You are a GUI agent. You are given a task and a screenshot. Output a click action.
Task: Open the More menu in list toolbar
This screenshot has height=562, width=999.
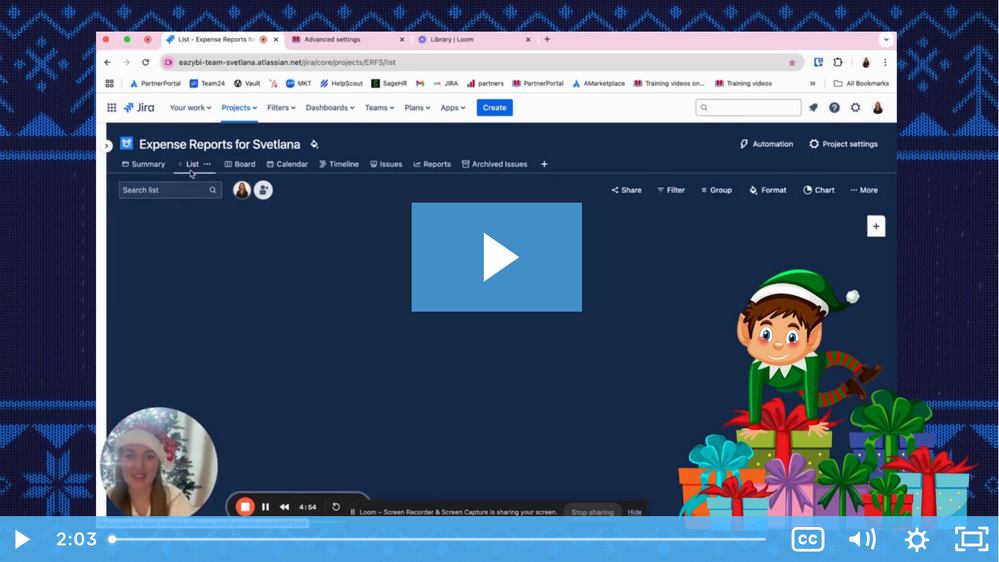tap(864, 190)
